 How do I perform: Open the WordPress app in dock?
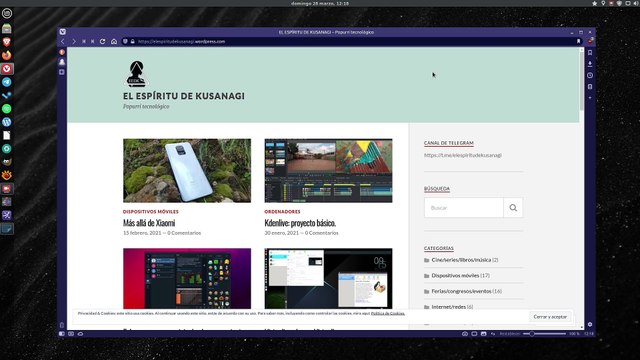click(7, 122)
